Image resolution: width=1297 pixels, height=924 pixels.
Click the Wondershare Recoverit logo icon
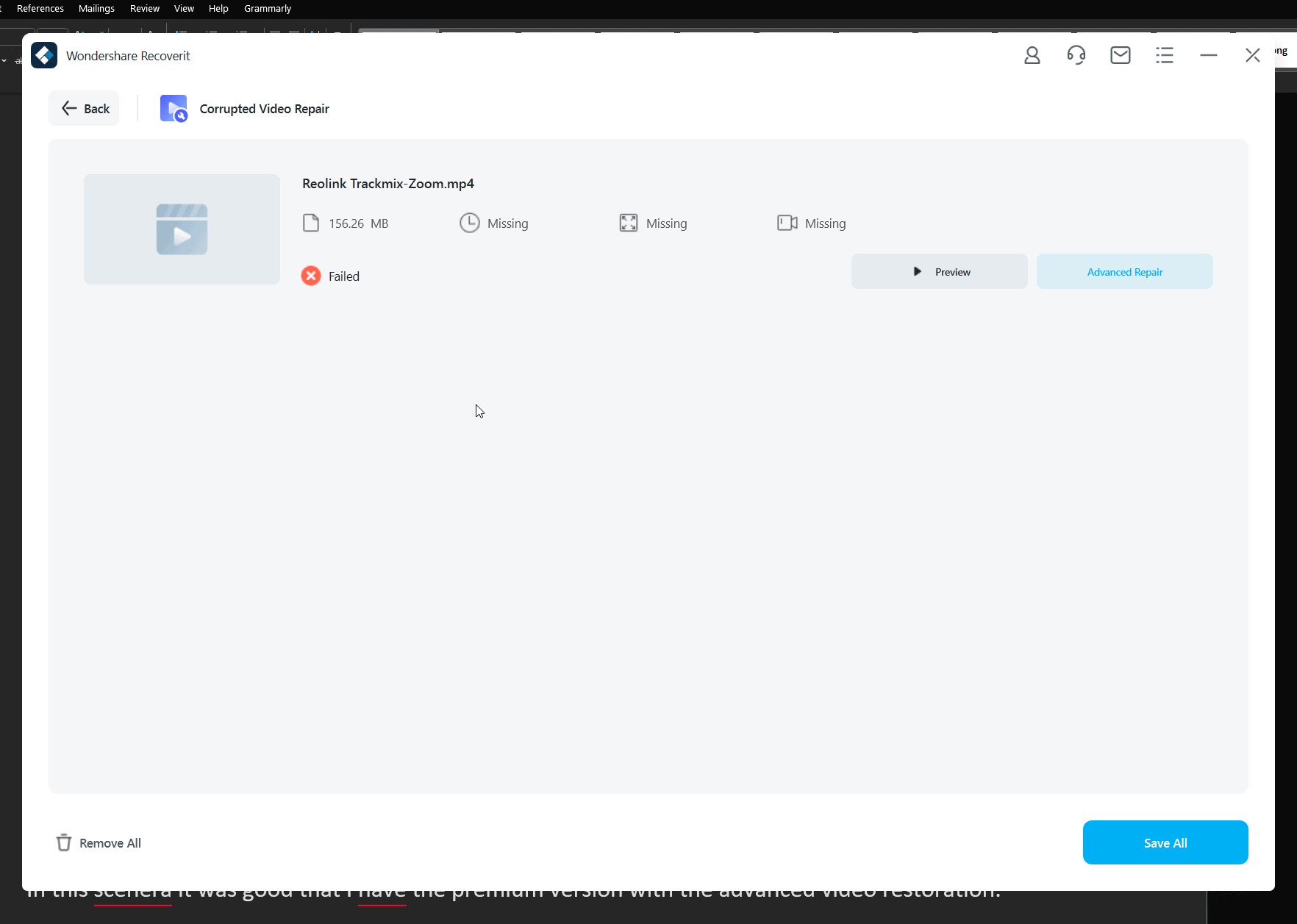click(x=44, y=56)
